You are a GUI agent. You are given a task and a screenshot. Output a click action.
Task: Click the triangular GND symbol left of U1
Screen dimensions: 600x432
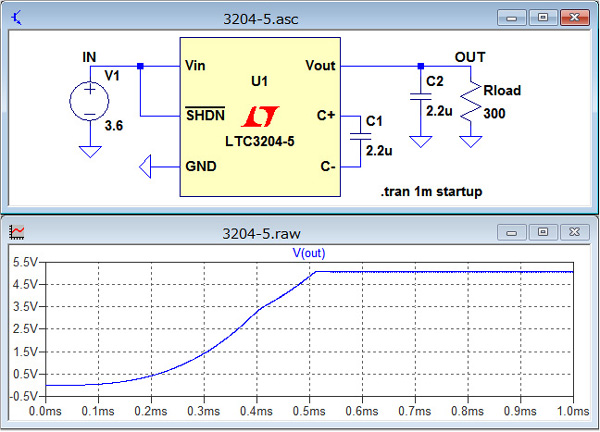[147, 165]
